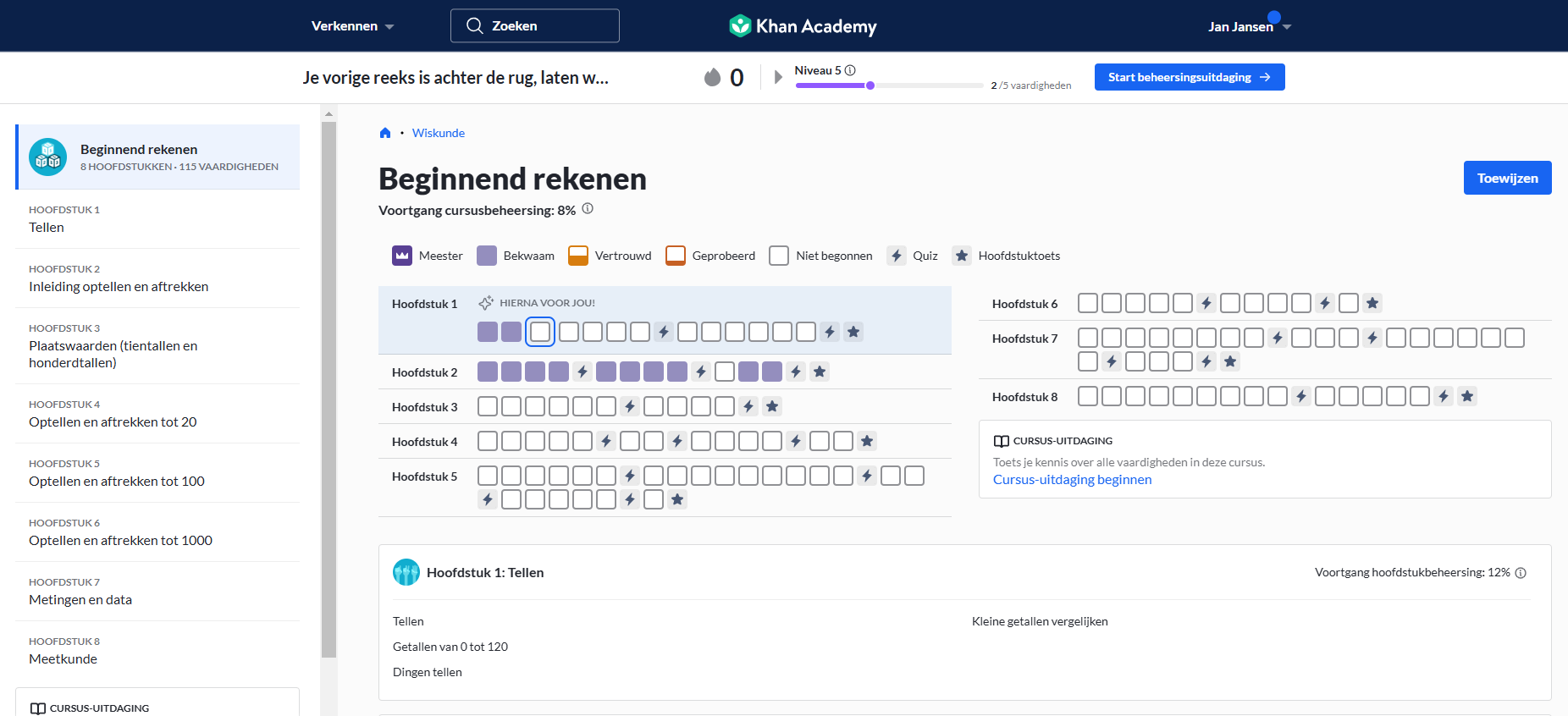
Task: Open the Hoofdstuk 4 chapter test star
Action: pos(867,441)
